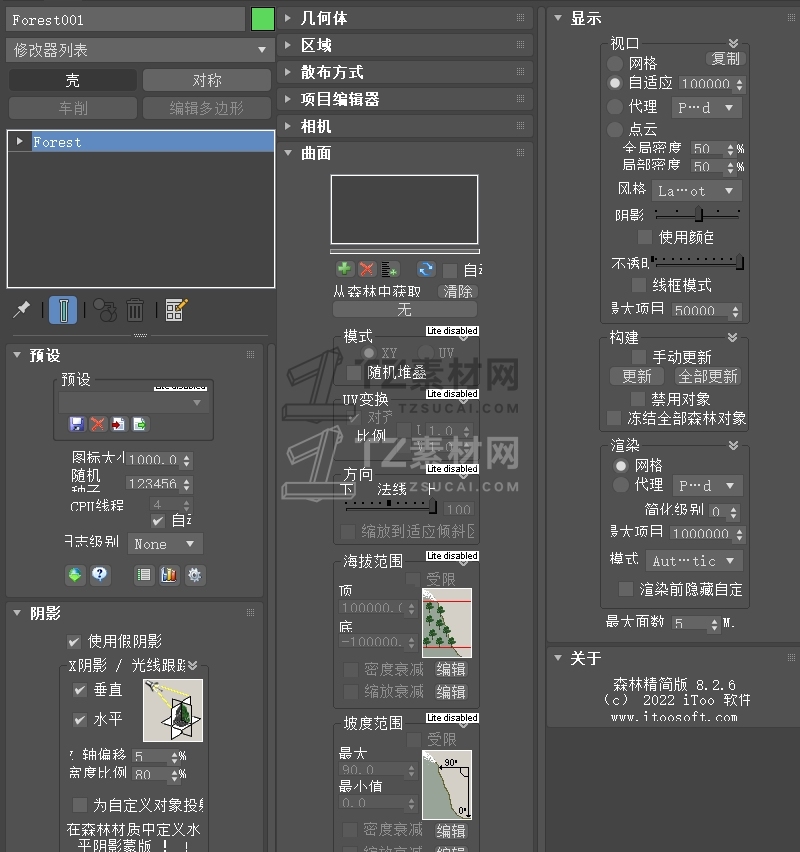800x852 pixels.
Task: Expand the 散布方式 rollout
Action: click(x=405, y=72)
